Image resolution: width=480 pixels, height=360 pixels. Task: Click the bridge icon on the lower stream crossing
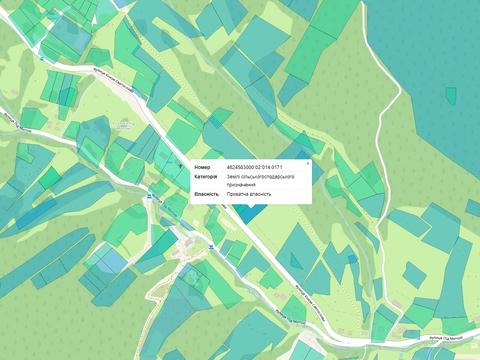[x=211, y=247]
